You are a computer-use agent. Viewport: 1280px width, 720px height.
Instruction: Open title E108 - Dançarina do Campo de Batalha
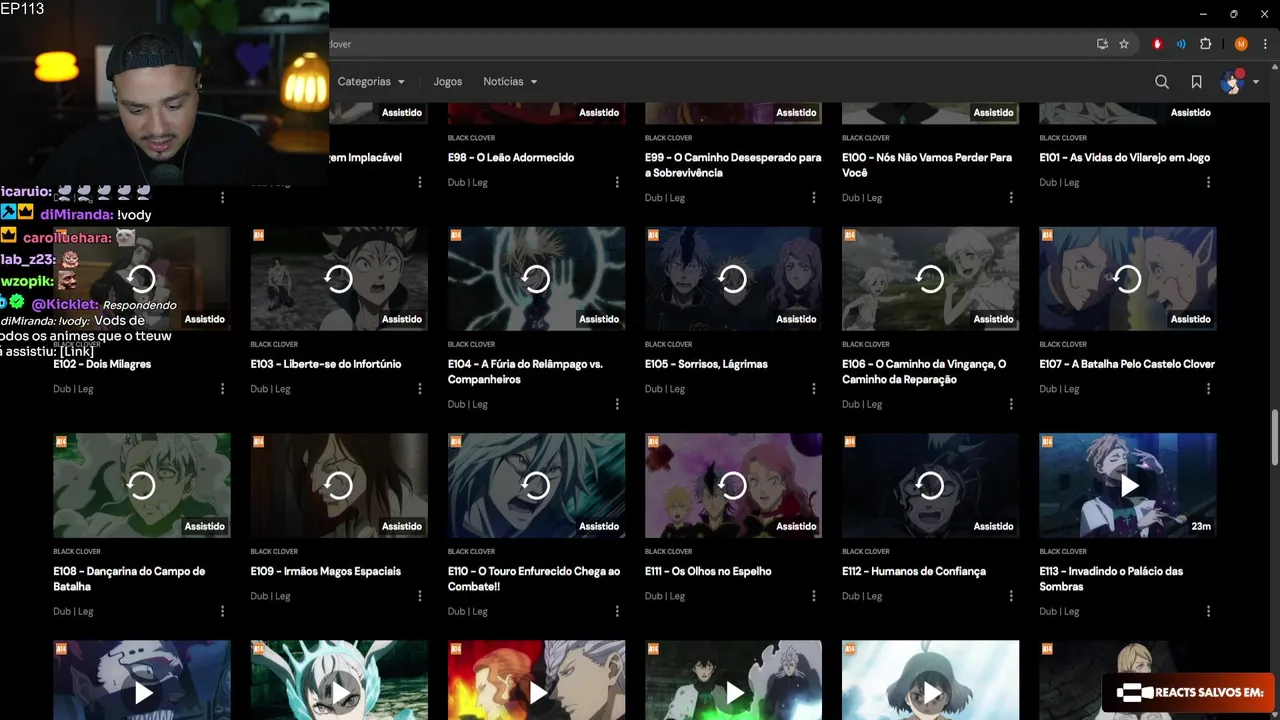point(129,579)
